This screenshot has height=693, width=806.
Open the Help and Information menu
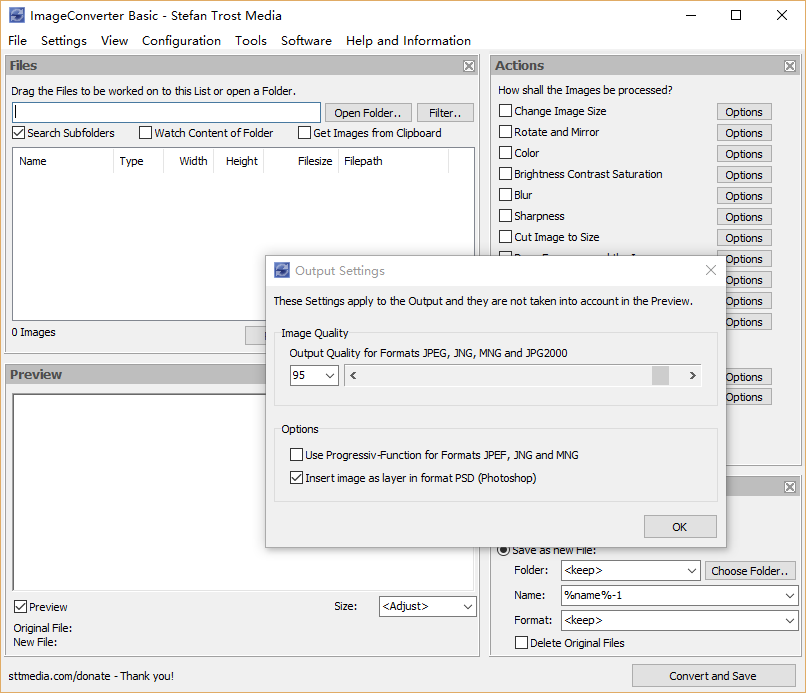408,41
